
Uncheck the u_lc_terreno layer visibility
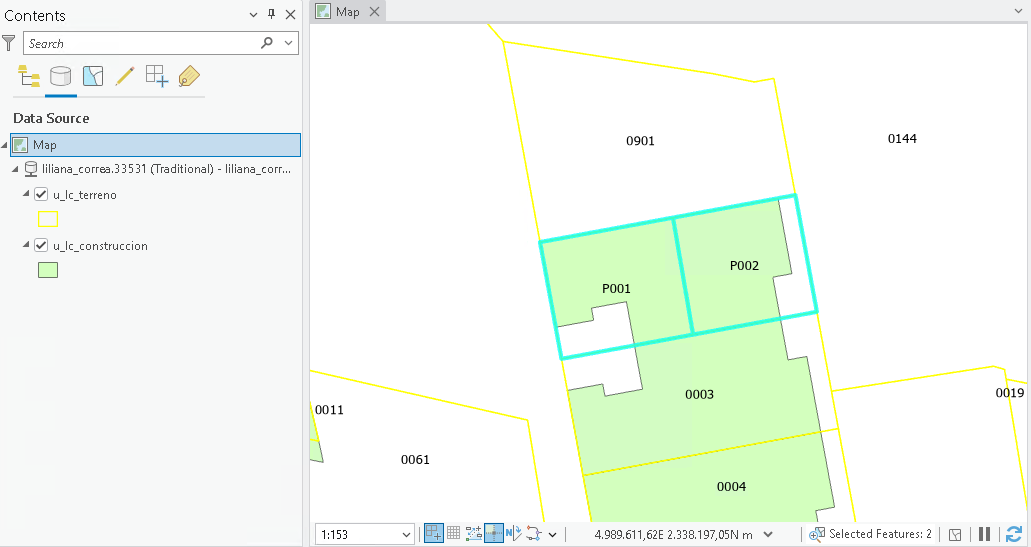pyautogui.click(x=41, y=195)
